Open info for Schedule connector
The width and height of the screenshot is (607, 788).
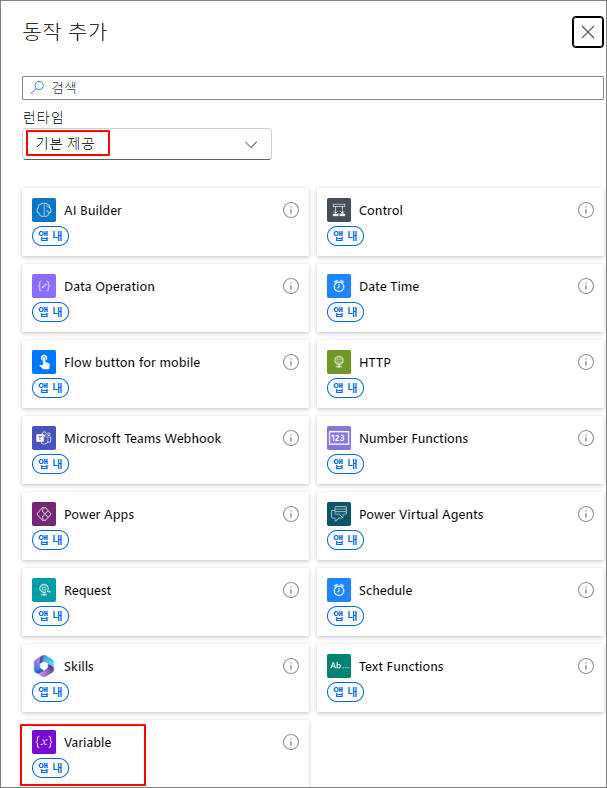(586, 590)
